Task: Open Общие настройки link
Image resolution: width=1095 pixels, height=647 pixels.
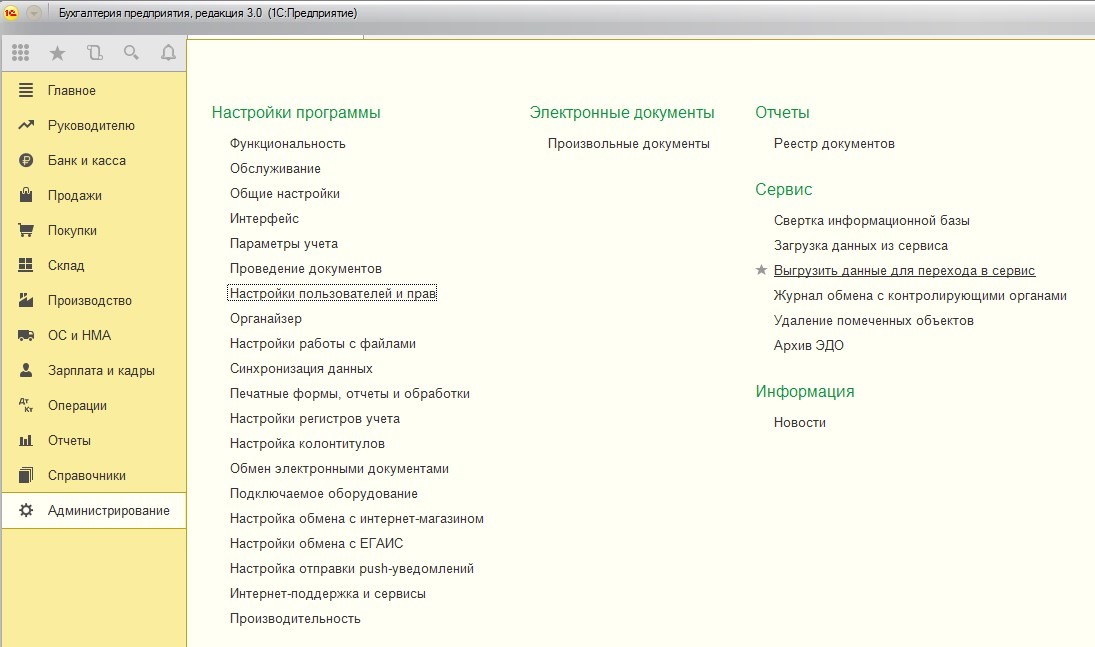Action: pos(285,194)
